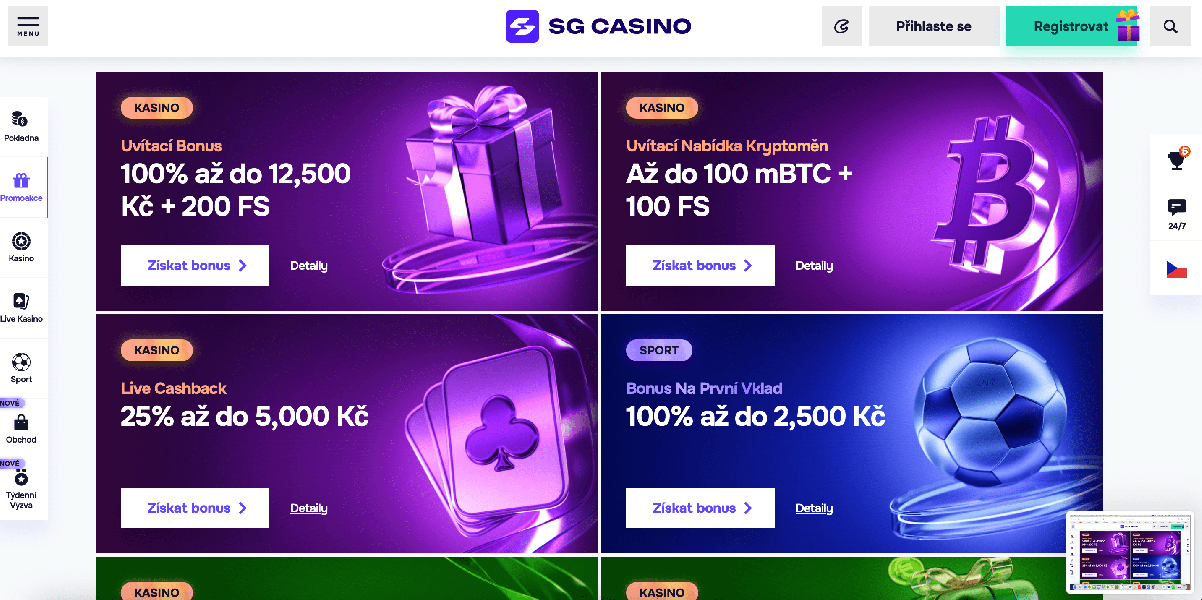Screen dimensions: 1202x600
Task: Open Detaily for the crypto welcome offer
Action: click(x=814, y=266)
